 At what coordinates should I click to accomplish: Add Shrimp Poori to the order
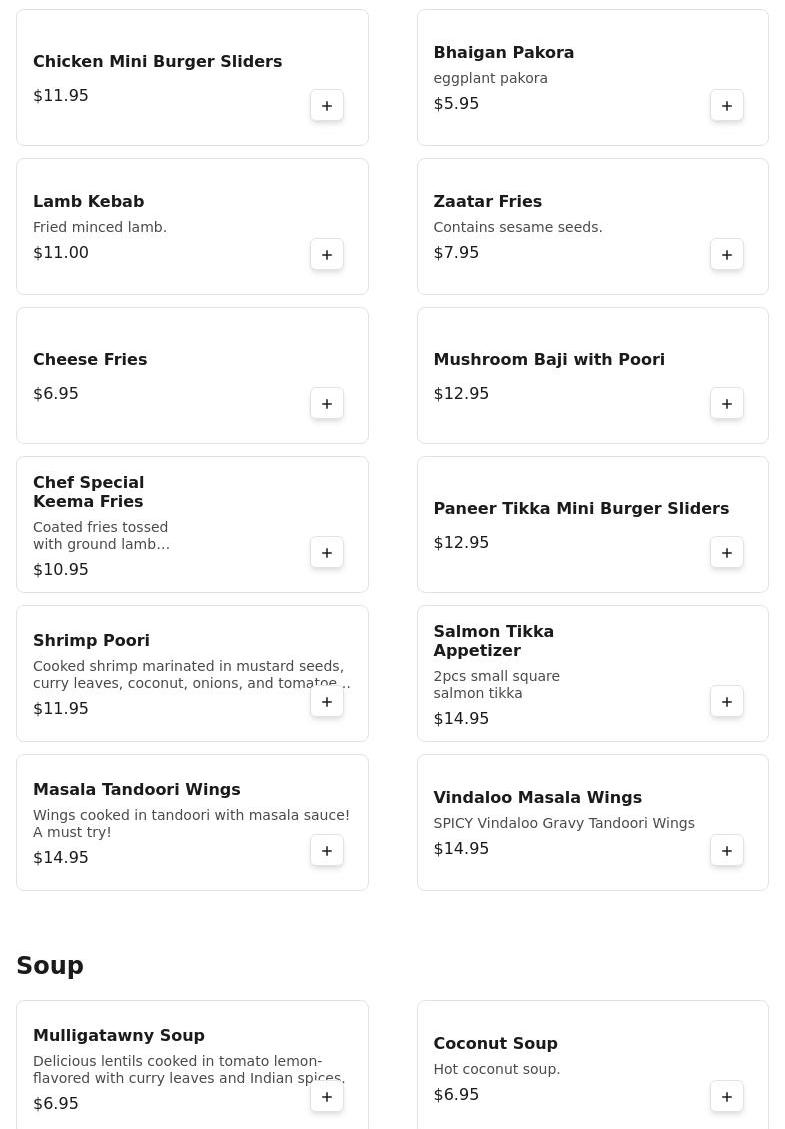tap(327, 702)
